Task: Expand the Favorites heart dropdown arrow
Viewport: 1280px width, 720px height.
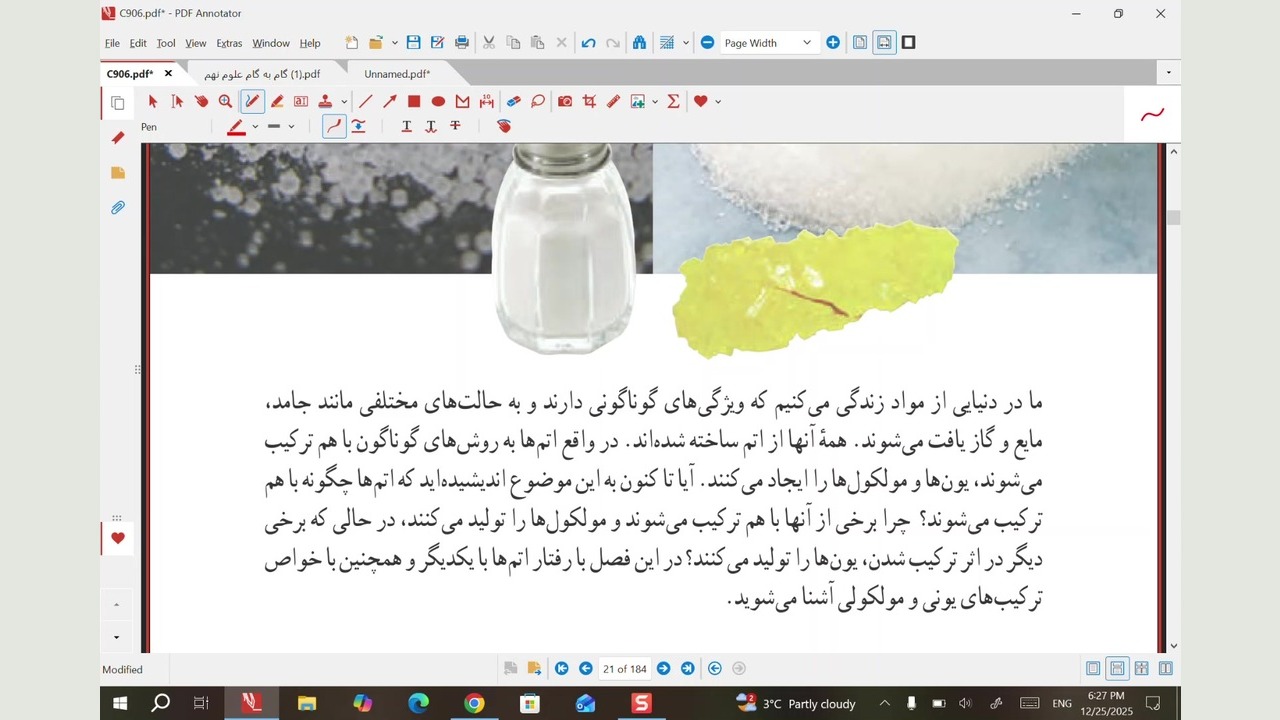Action: coord(718,102)
